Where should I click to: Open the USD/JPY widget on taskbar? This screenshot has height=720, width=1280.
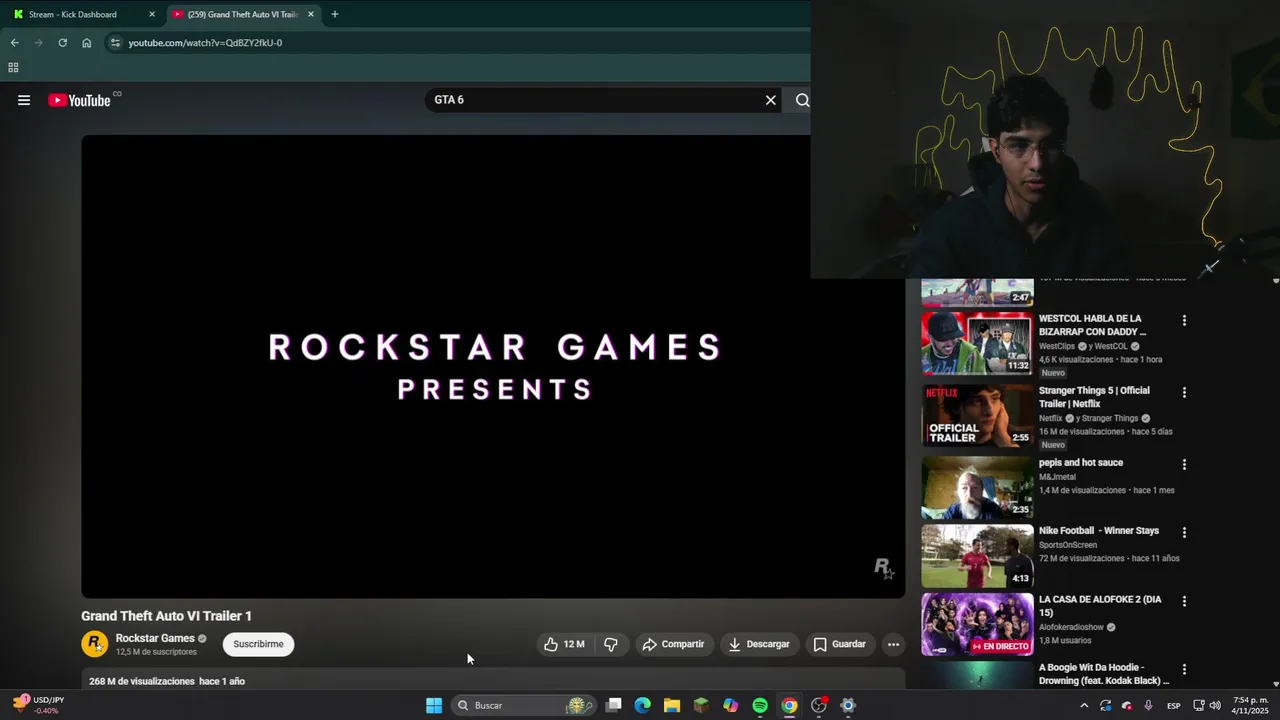[40, 705]
